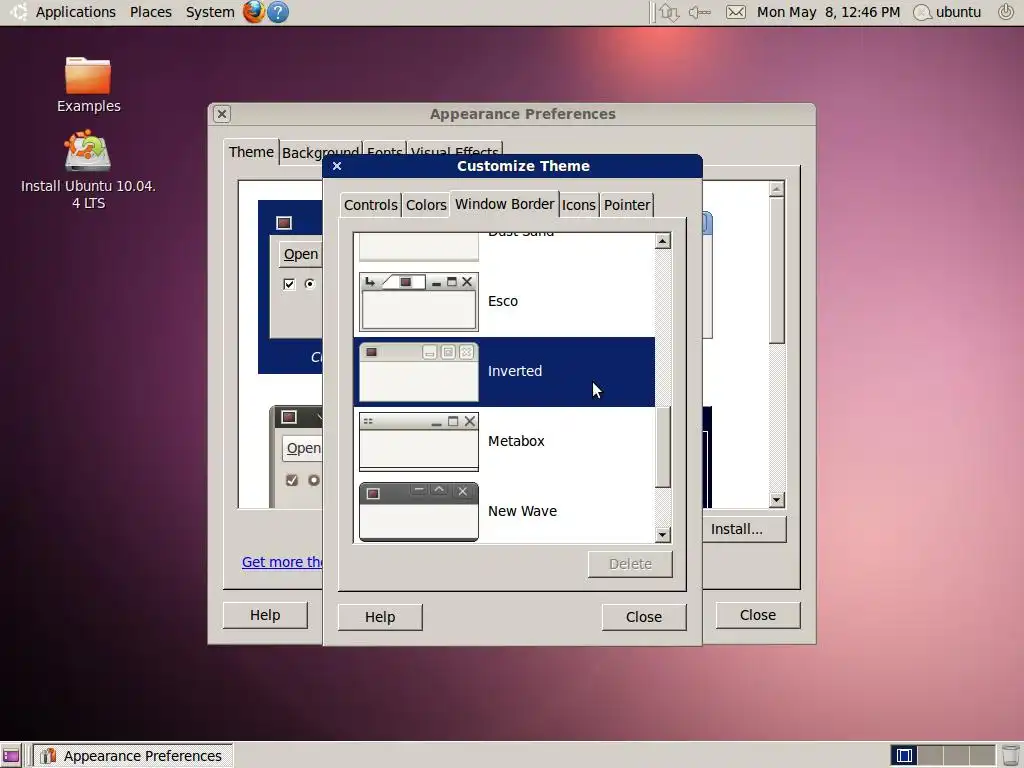Image resolution: width=1024 pixels, height=768 pixels.
Task: Follow the Get more themes link
Action: click(282, 562)
